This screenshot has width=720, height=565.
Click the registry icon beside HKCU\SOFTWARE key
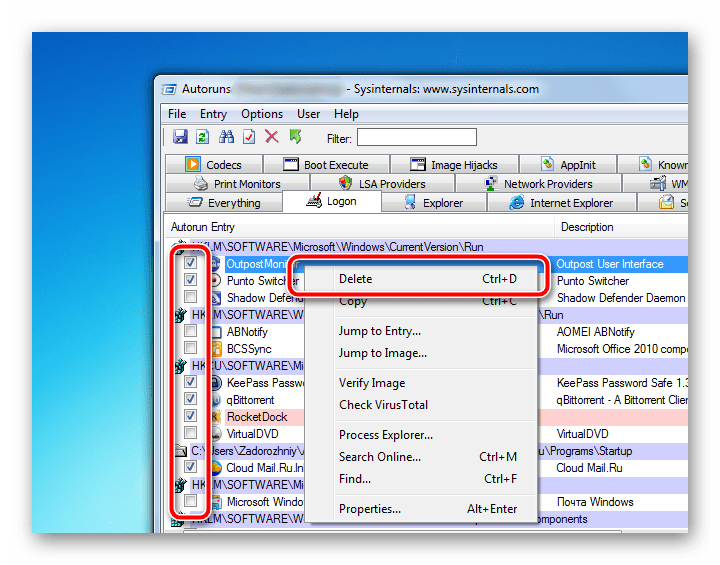pyautogui.click(x=180, y=366)
